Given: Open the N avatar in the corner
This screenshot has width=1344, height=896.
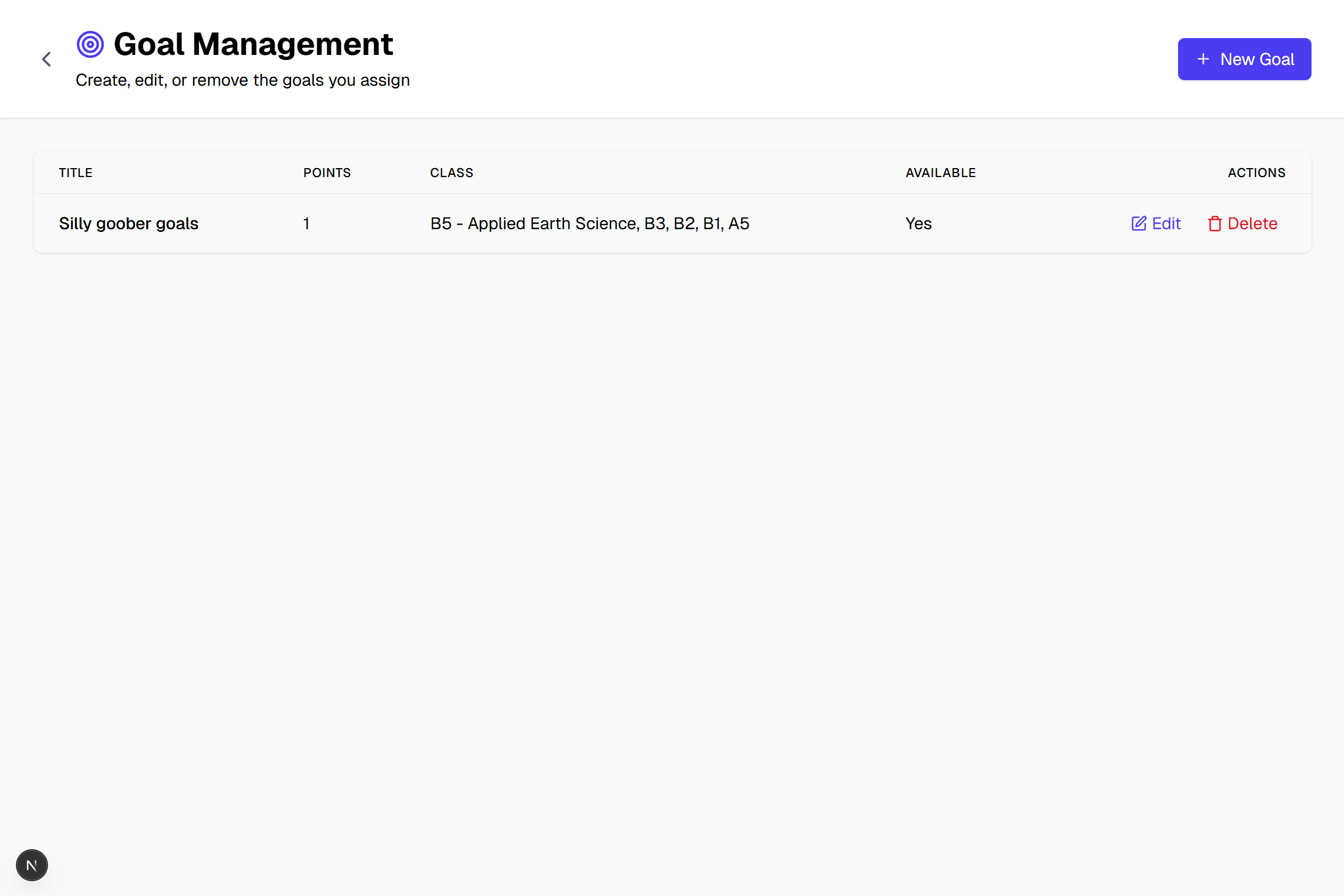Looking at the screenshot, I should (x=31, y=865).
